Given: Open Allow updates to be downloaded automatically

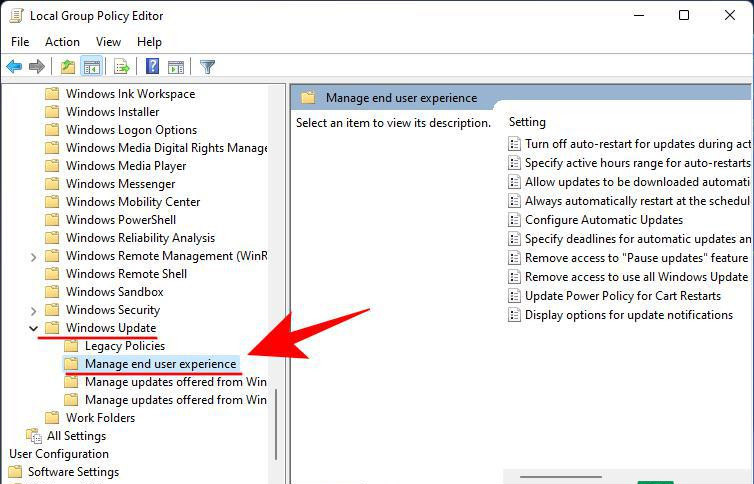Looking at the screenshot, I should point(637,182).
